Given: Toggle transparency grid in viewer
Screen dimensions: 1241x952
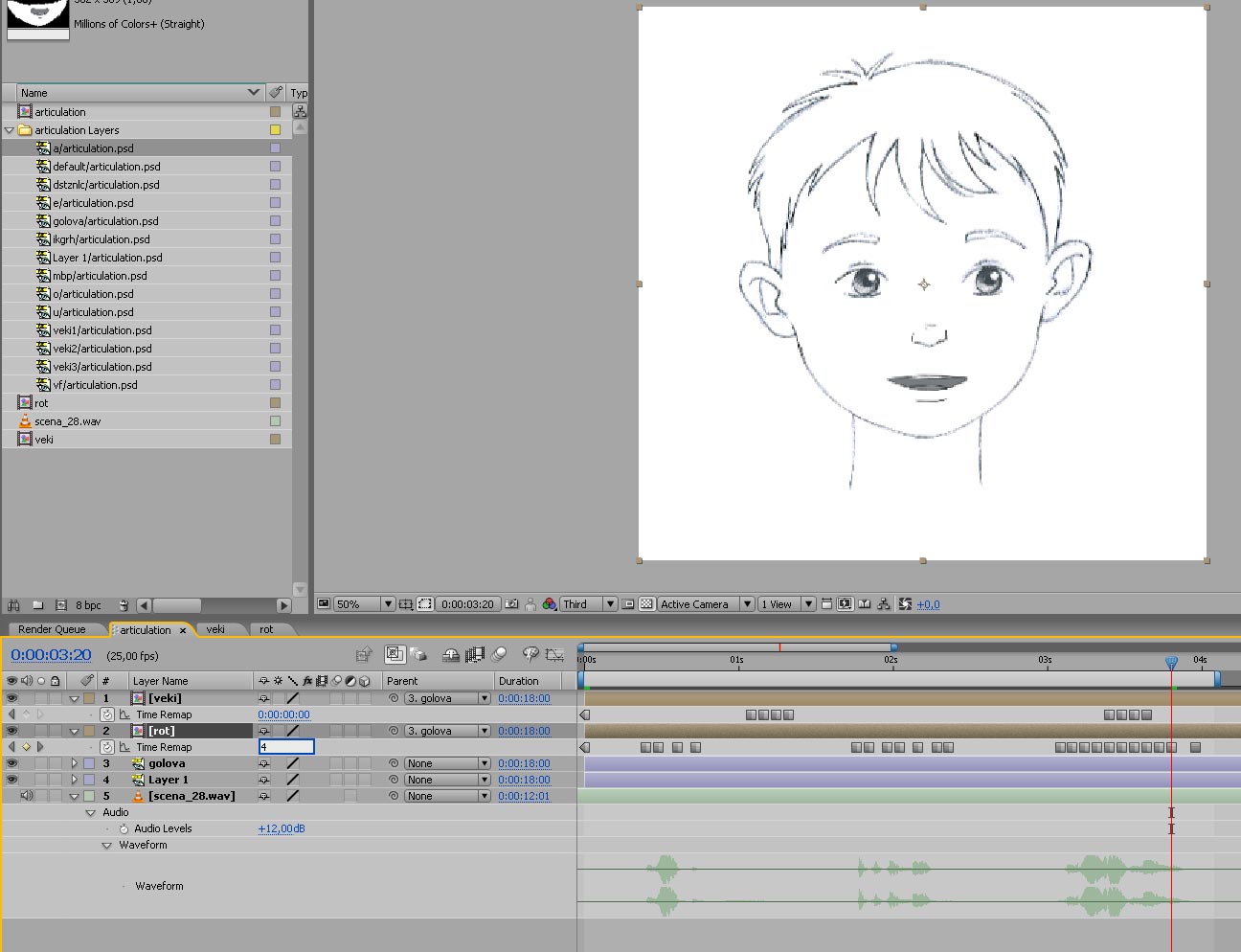Looking at the screenshot, I should click(646, 604).
